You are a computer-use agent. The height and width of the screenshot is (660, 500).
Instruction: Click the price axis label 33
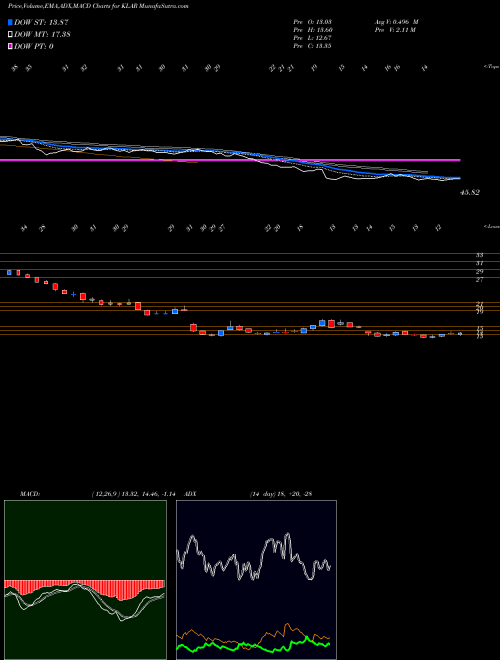click(x=479, y=255)
